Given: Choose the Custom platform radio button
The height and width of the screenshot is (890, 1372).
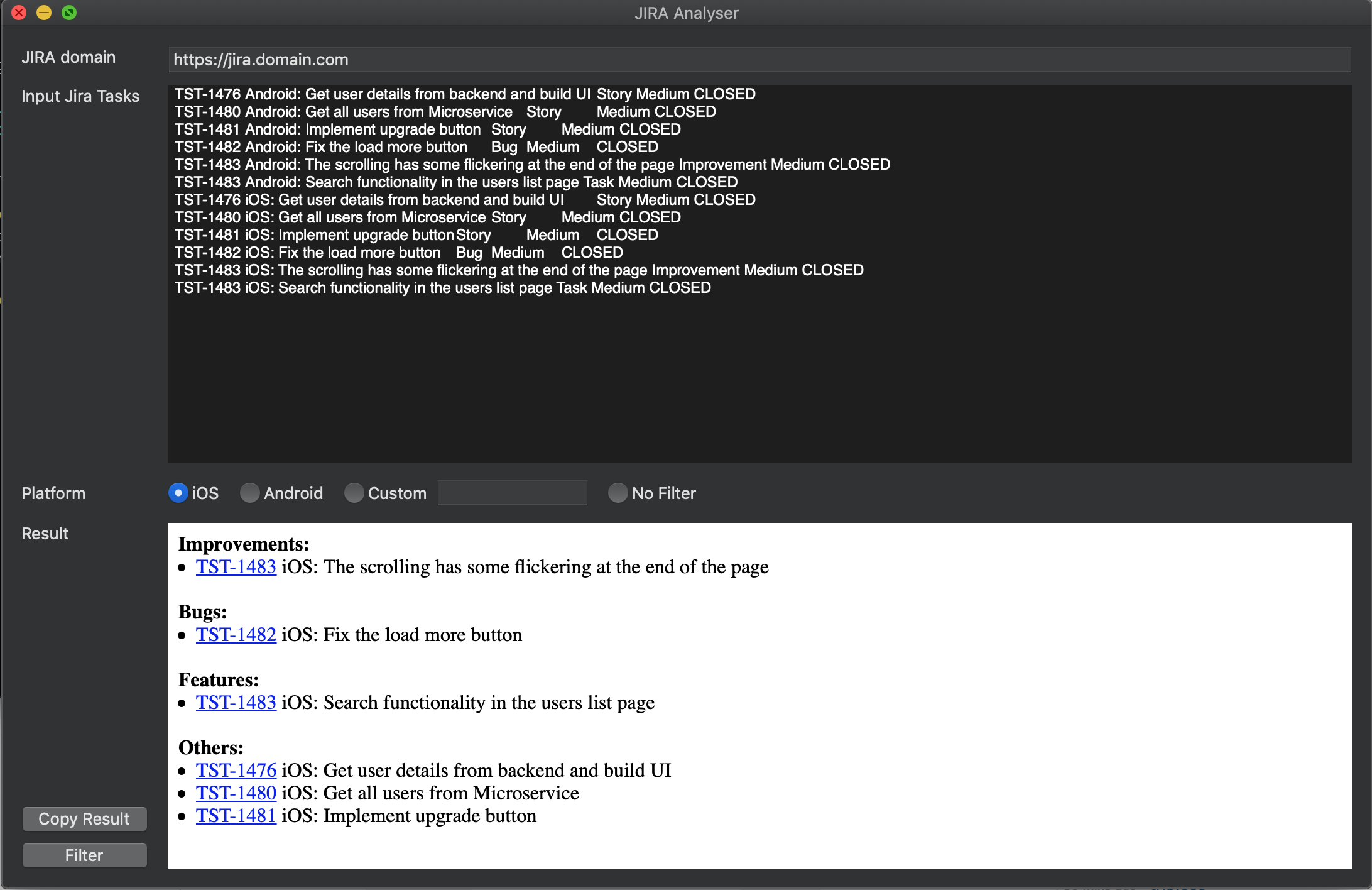Looking at the screenshot, I should pos(354,493).
